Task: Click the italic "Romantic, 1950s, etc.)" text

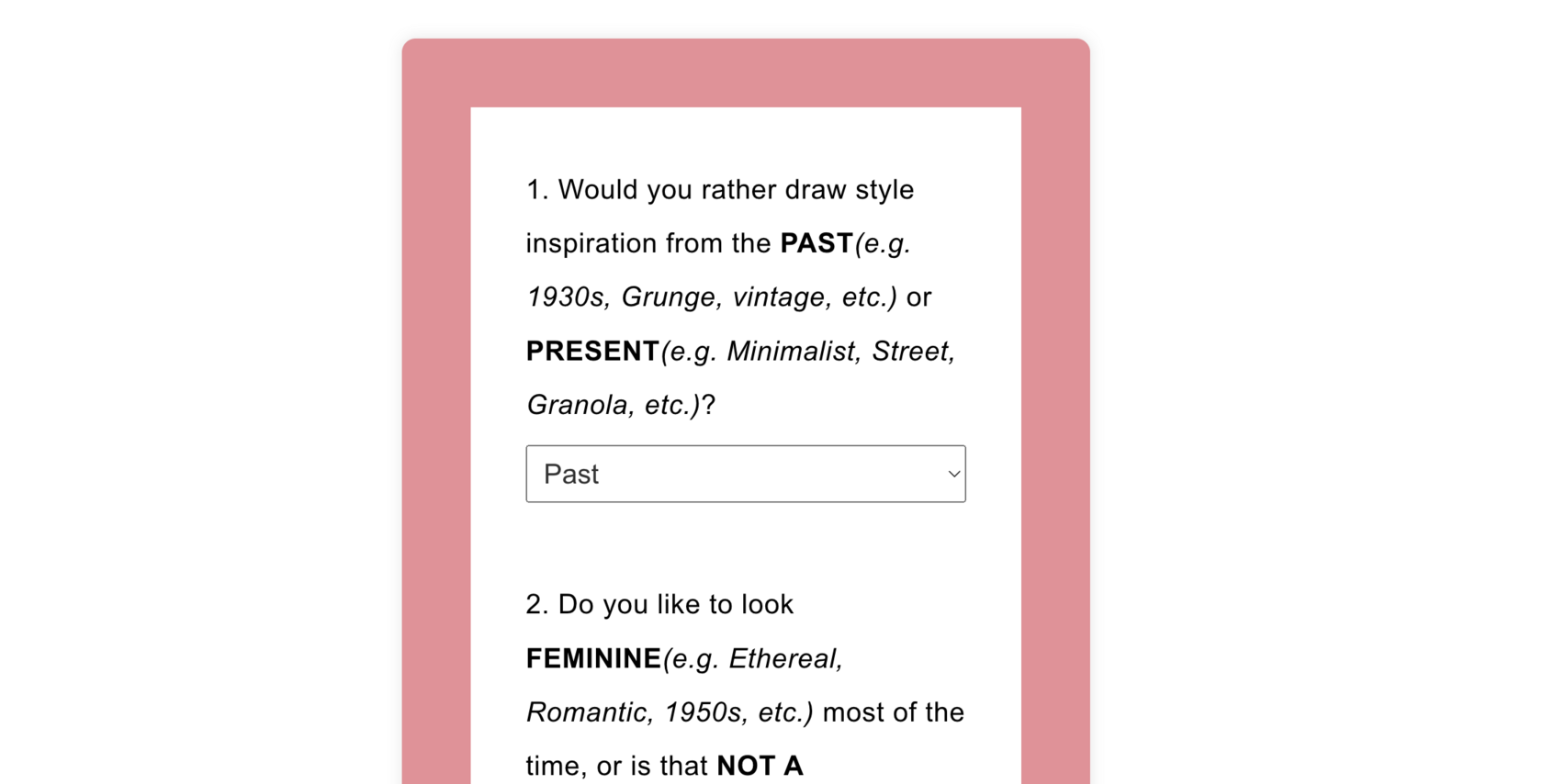Action: (x=670, y=712)
